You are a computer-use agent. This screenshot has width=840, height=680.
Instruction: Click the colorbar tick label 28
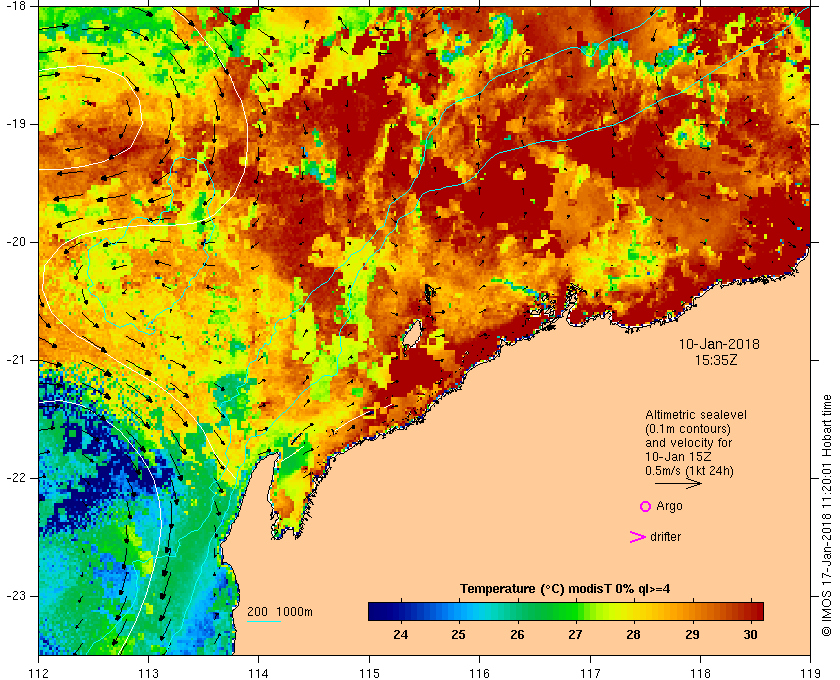[634, 634]
